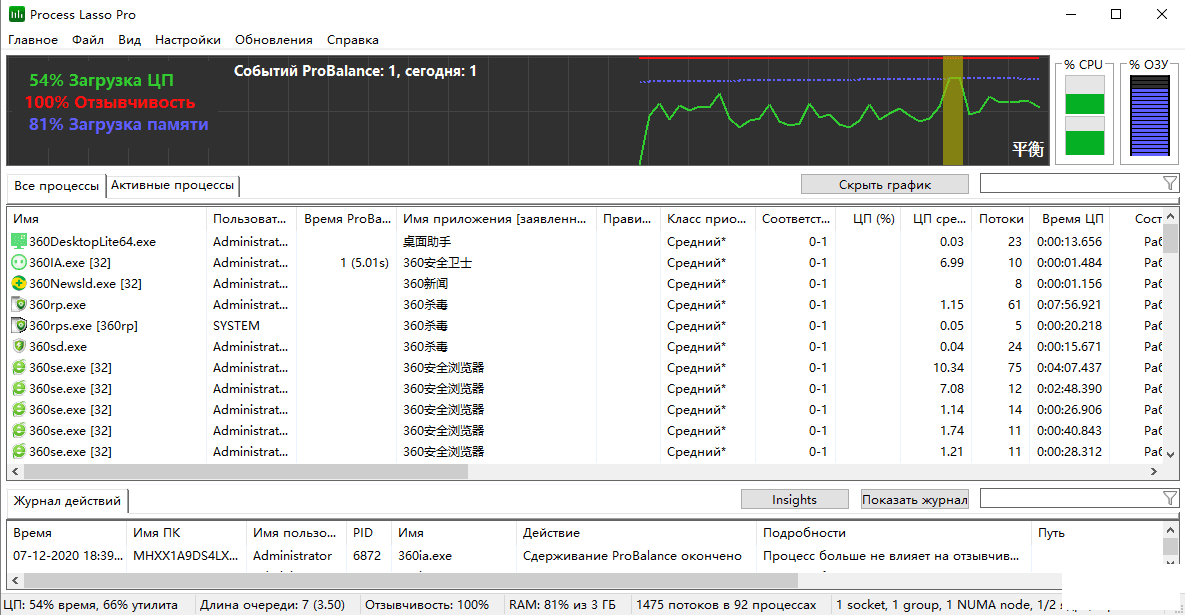The width and height of the screenshot is (1185, 615).
Task: Select the 360DesktopLite64.exe process name
Action: tap(92, 242)
